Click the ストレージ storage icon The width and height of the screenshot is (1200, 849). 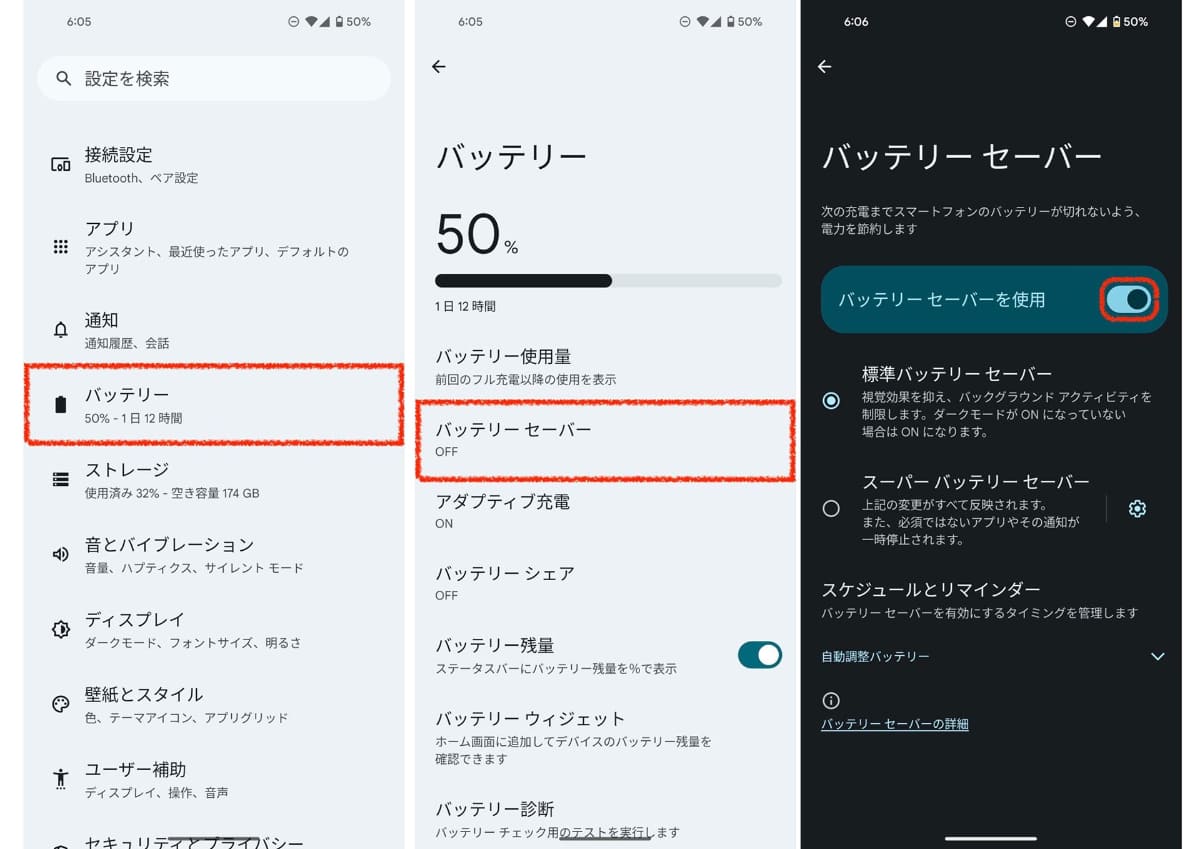click(x=62, y=478)
